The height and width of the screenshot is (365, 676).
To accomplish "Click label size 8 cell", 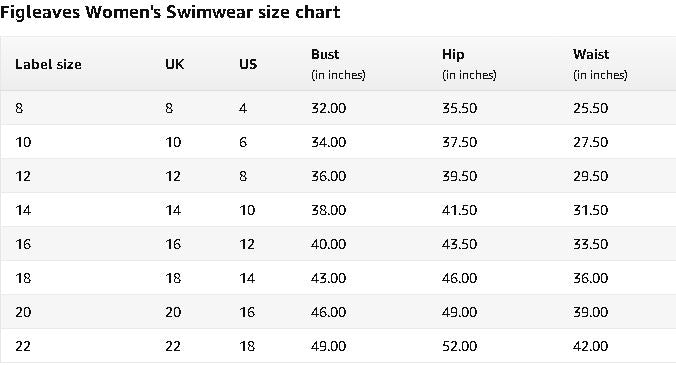I will point(19,108).
